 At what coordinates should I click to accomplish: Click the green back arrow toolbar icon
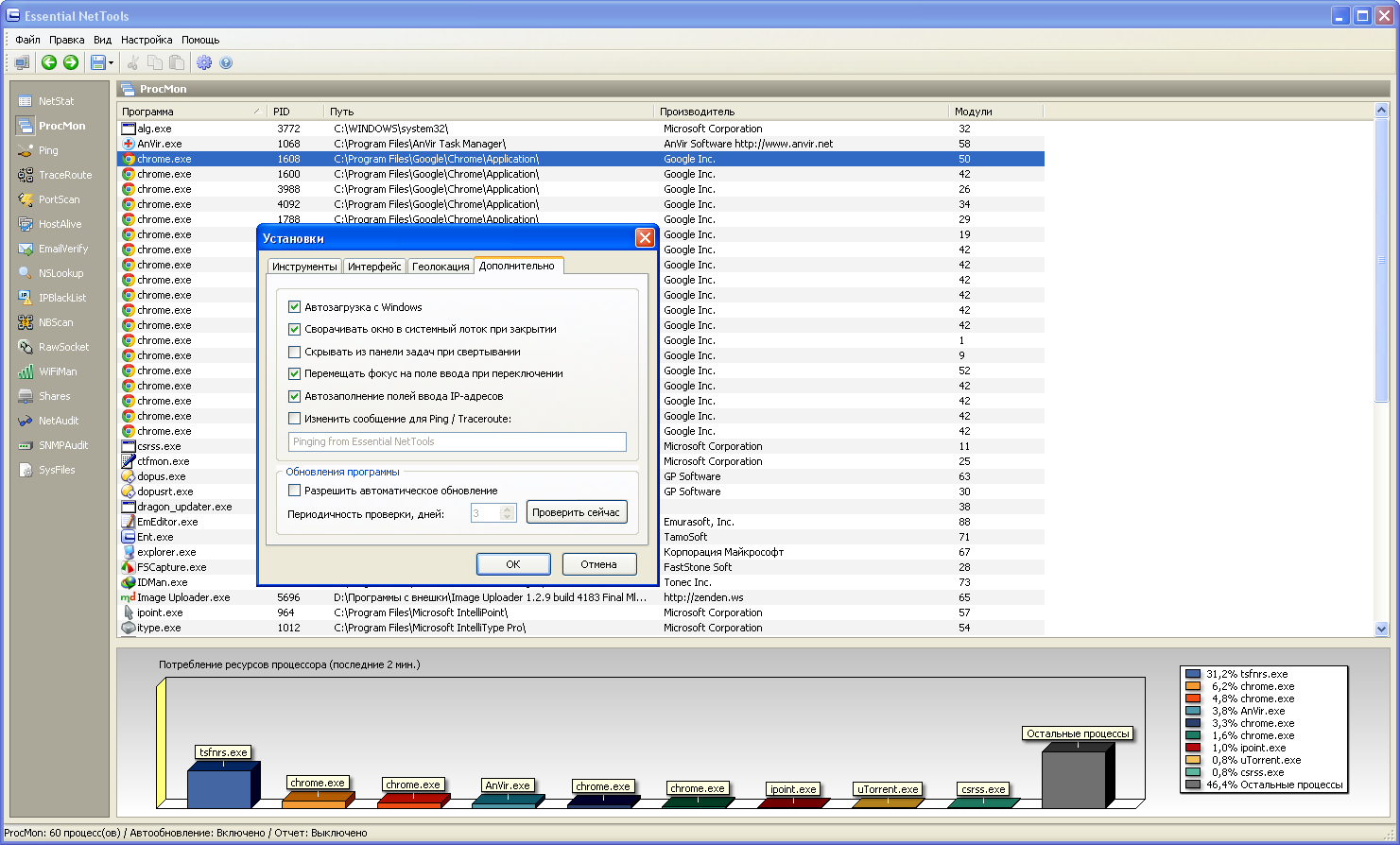click(49, 62)
